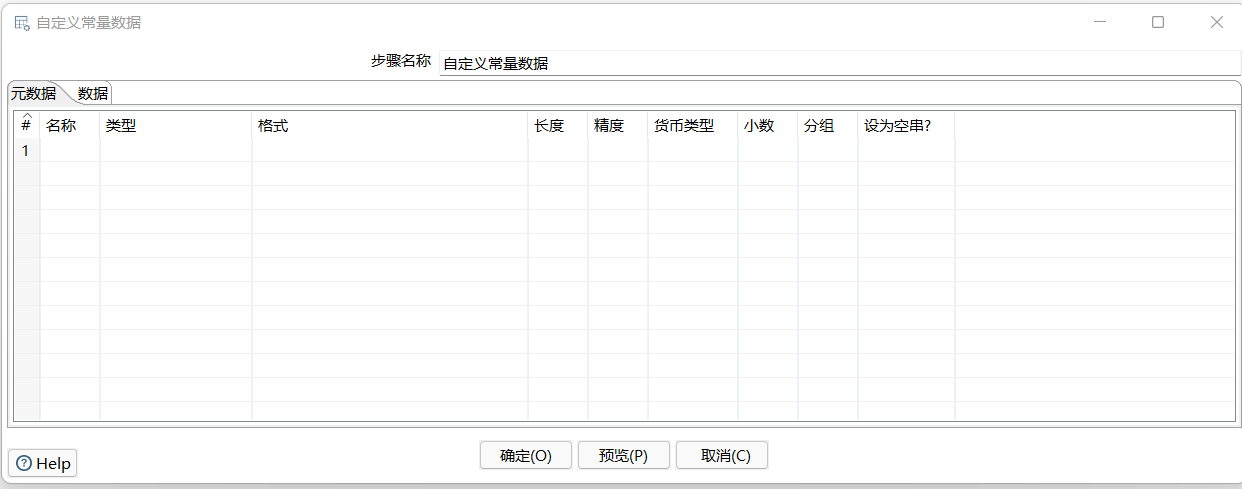The height and width of the screenshot is (489, 1242).
Task: Select row number 1 in the table
Action: (26, 151)
